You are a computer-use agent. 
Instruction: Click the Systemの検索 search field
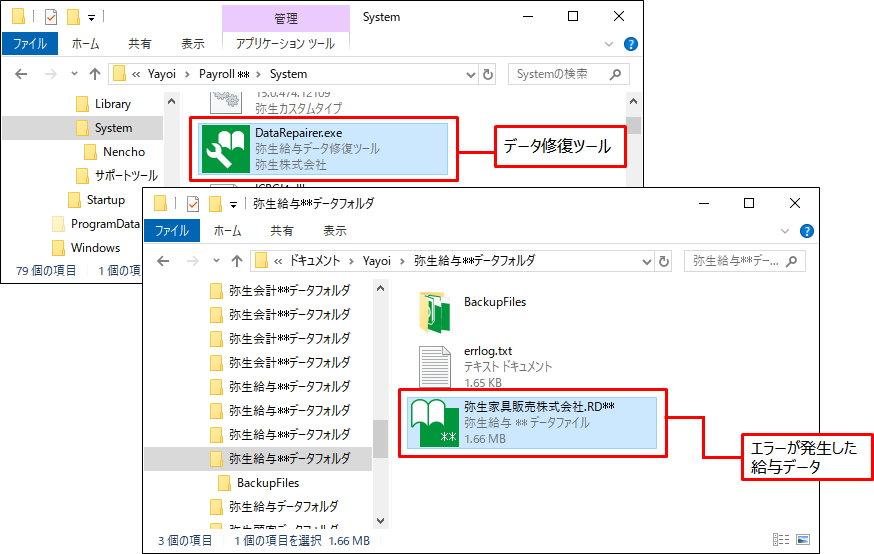(569, 74)
